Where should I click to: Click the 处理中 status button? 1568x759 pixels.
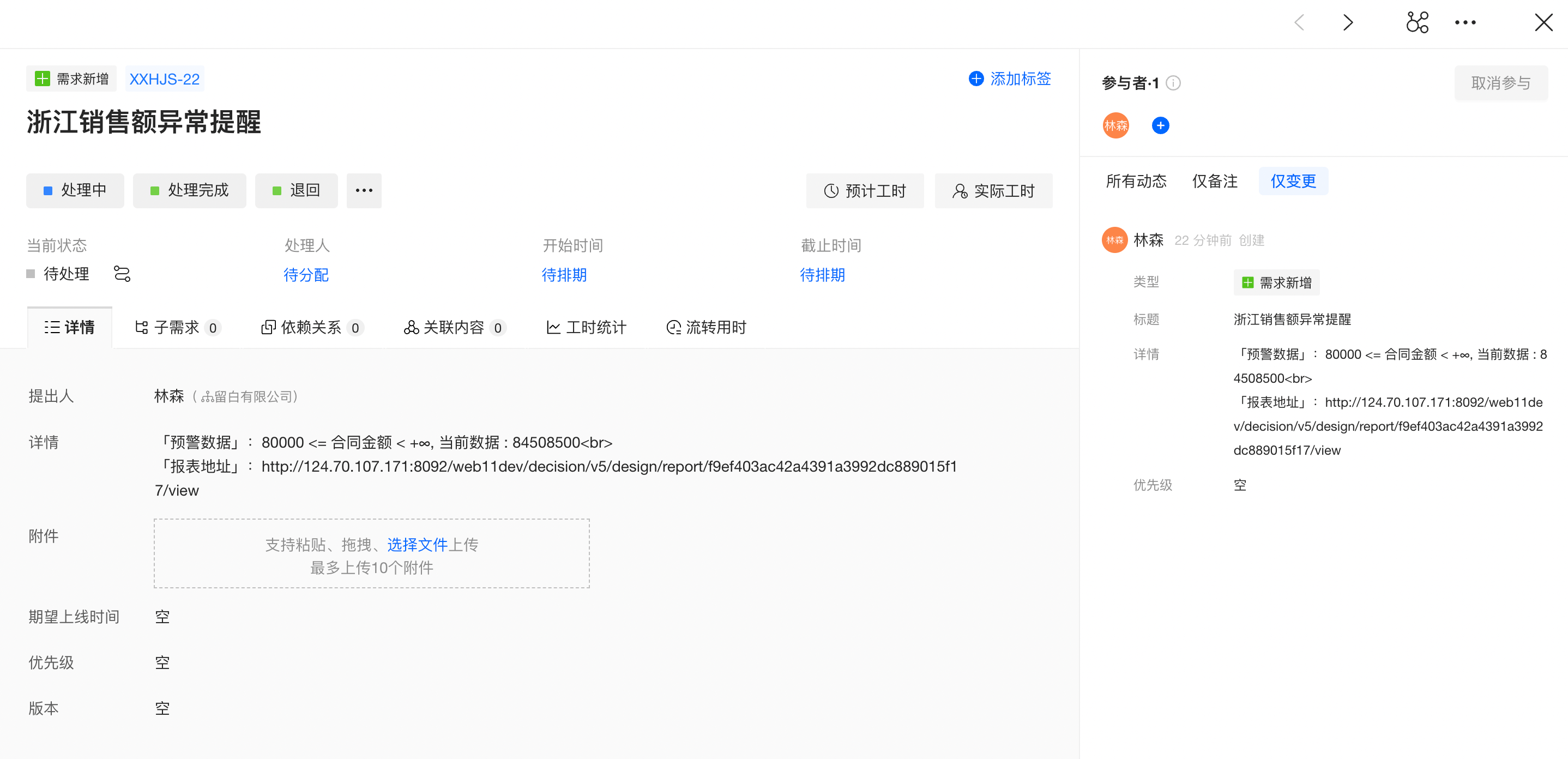click(75, 190)
